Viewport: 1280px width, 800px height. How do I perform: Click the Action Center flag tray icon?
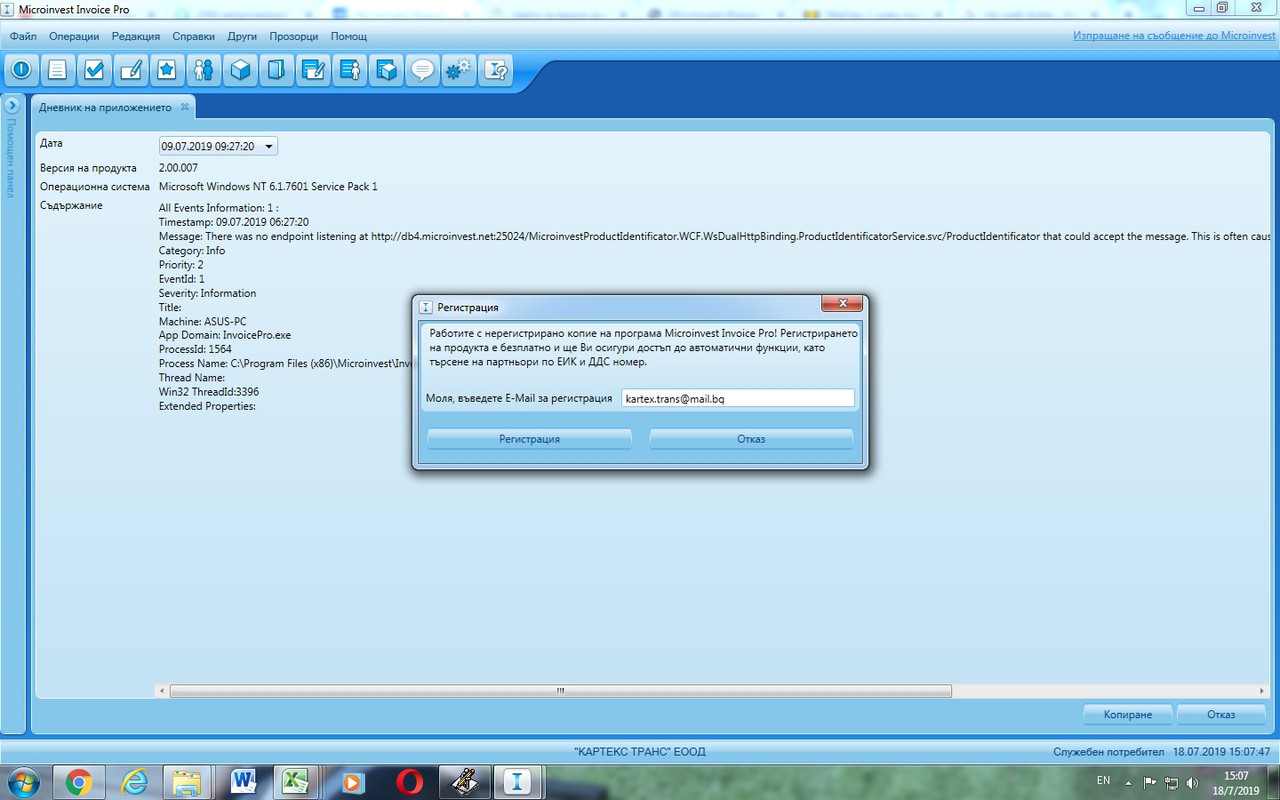pyautogui.click(x=1151, y=782)
